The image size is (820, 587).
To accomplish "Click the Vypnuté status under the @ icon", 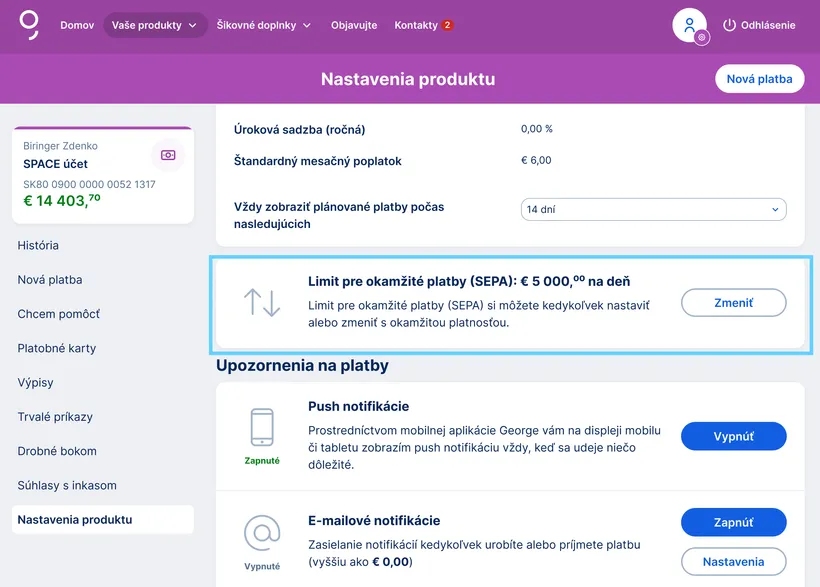I will pos(262,566).
